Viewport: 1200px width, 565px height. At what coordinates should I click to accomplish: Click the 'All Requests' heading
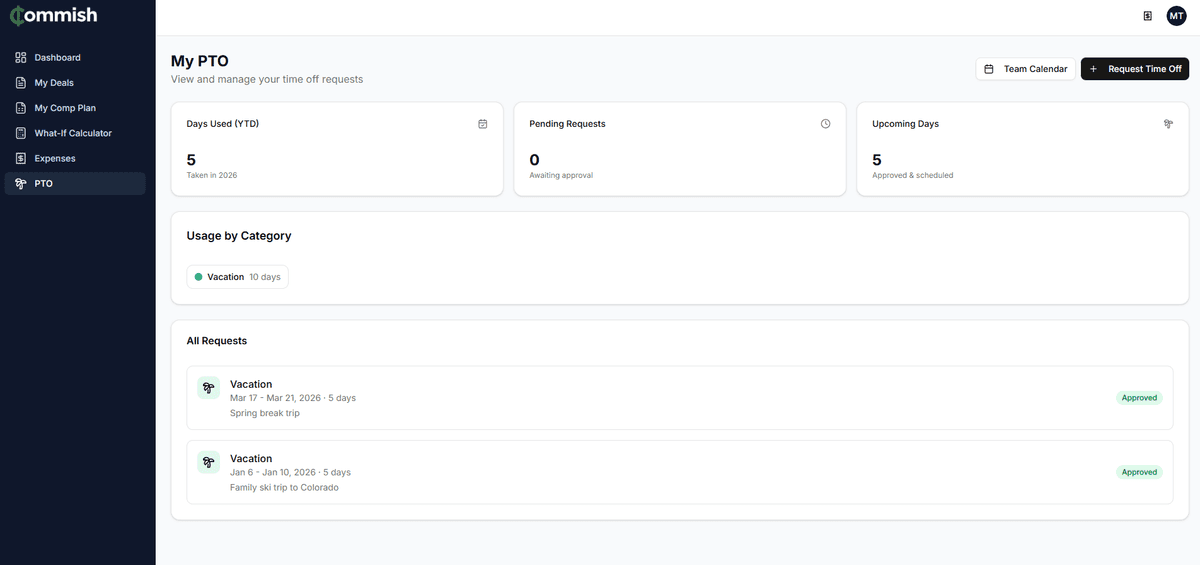217,341
